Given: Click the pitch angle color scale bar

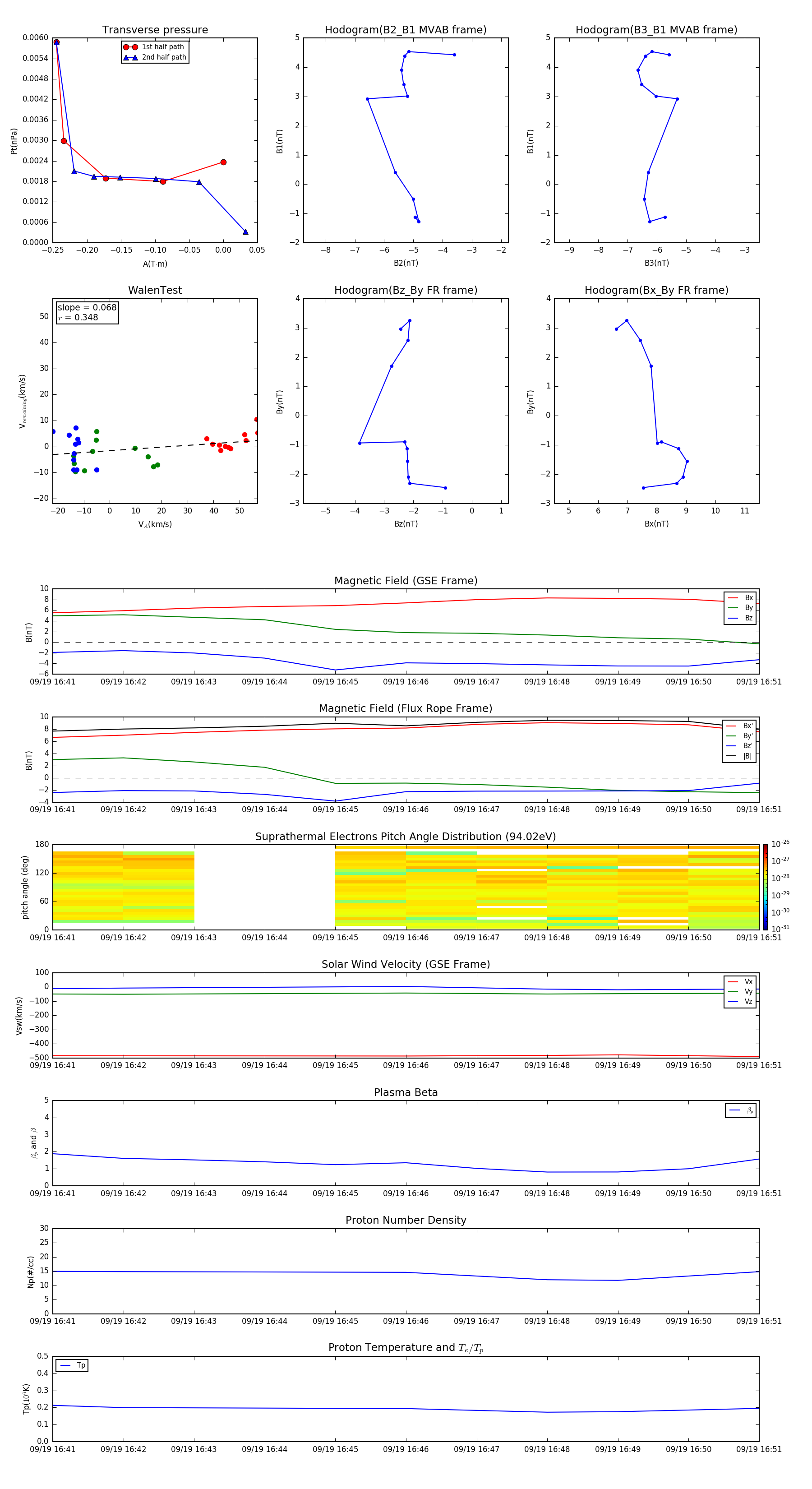Looking at the screenshot, I should pos(765,887).
